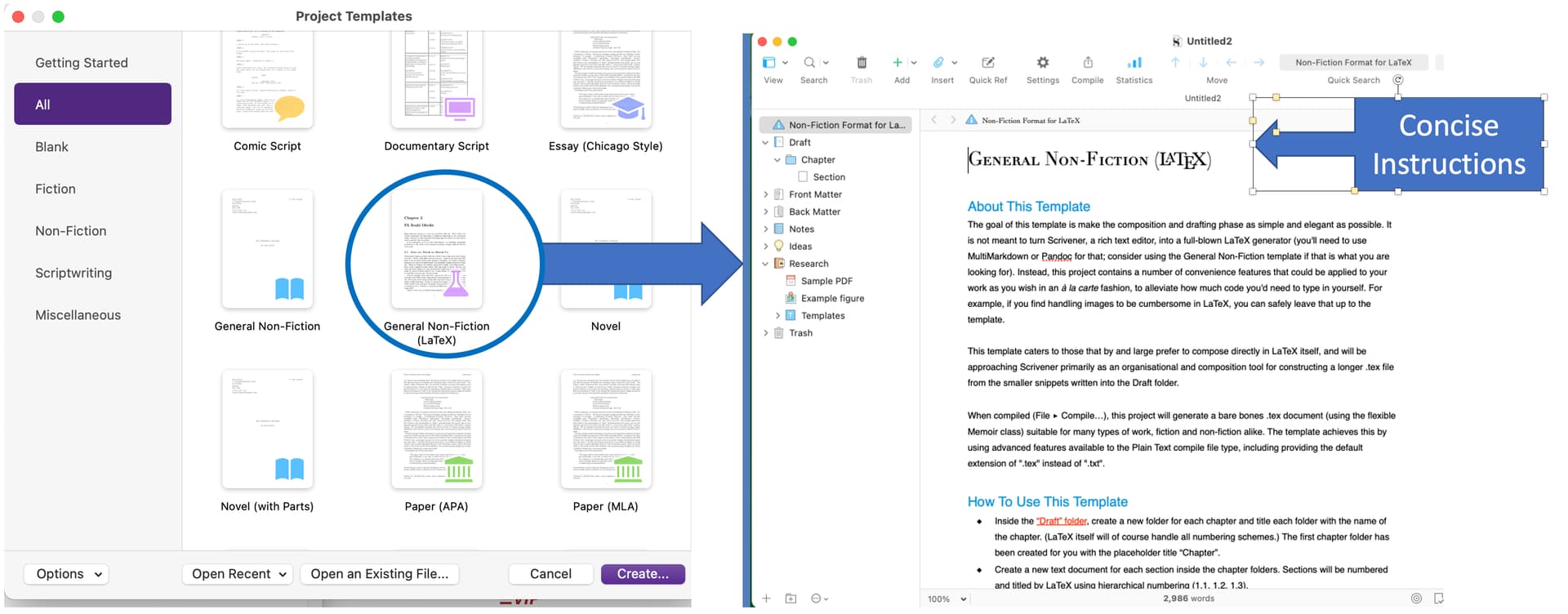The height and width of the screenshot is (614, 1568).
Task: Click the Move left arrow icon
Action: [1231, 63]
